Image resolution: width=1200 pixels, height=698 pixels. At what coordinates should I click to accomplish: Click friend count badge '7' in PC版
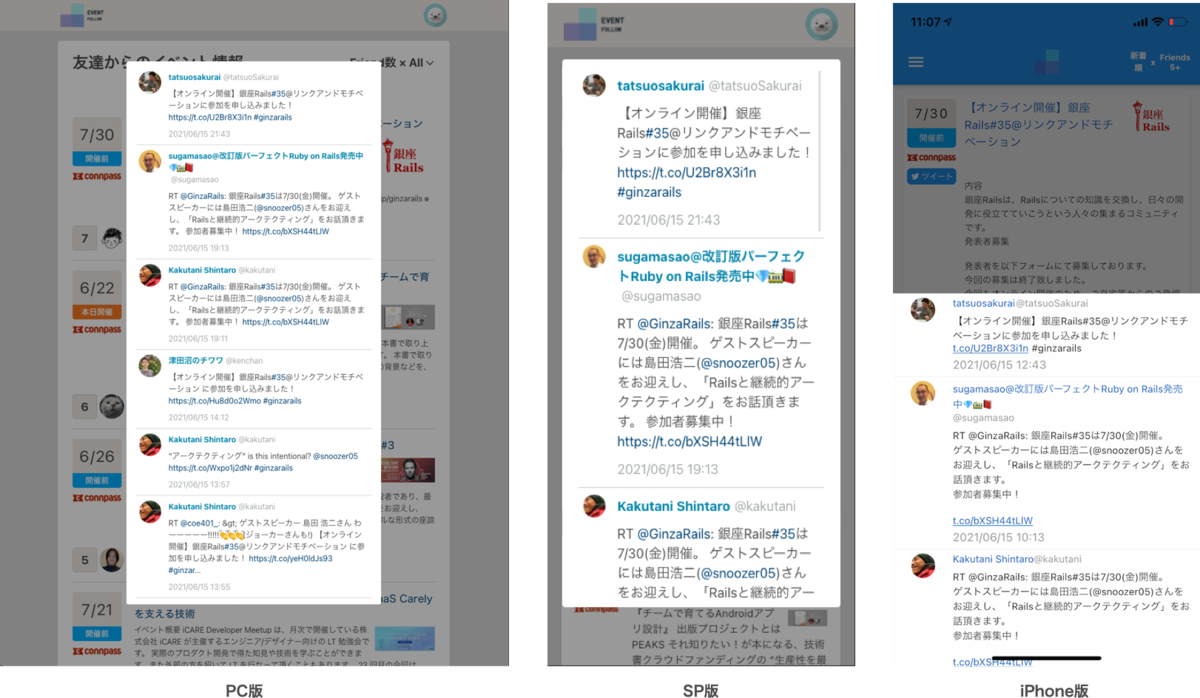[x=85, y=239]
